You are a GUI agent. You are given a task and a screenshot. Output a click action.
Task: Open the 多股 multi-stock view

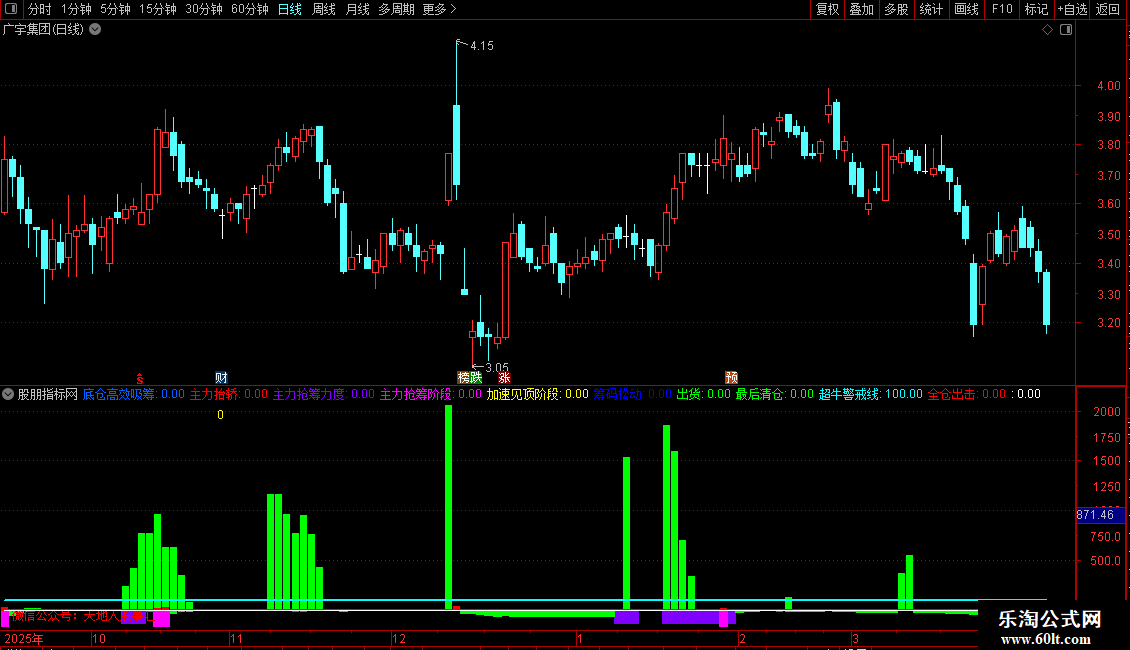pyautogui.click(x=896, y=9)
